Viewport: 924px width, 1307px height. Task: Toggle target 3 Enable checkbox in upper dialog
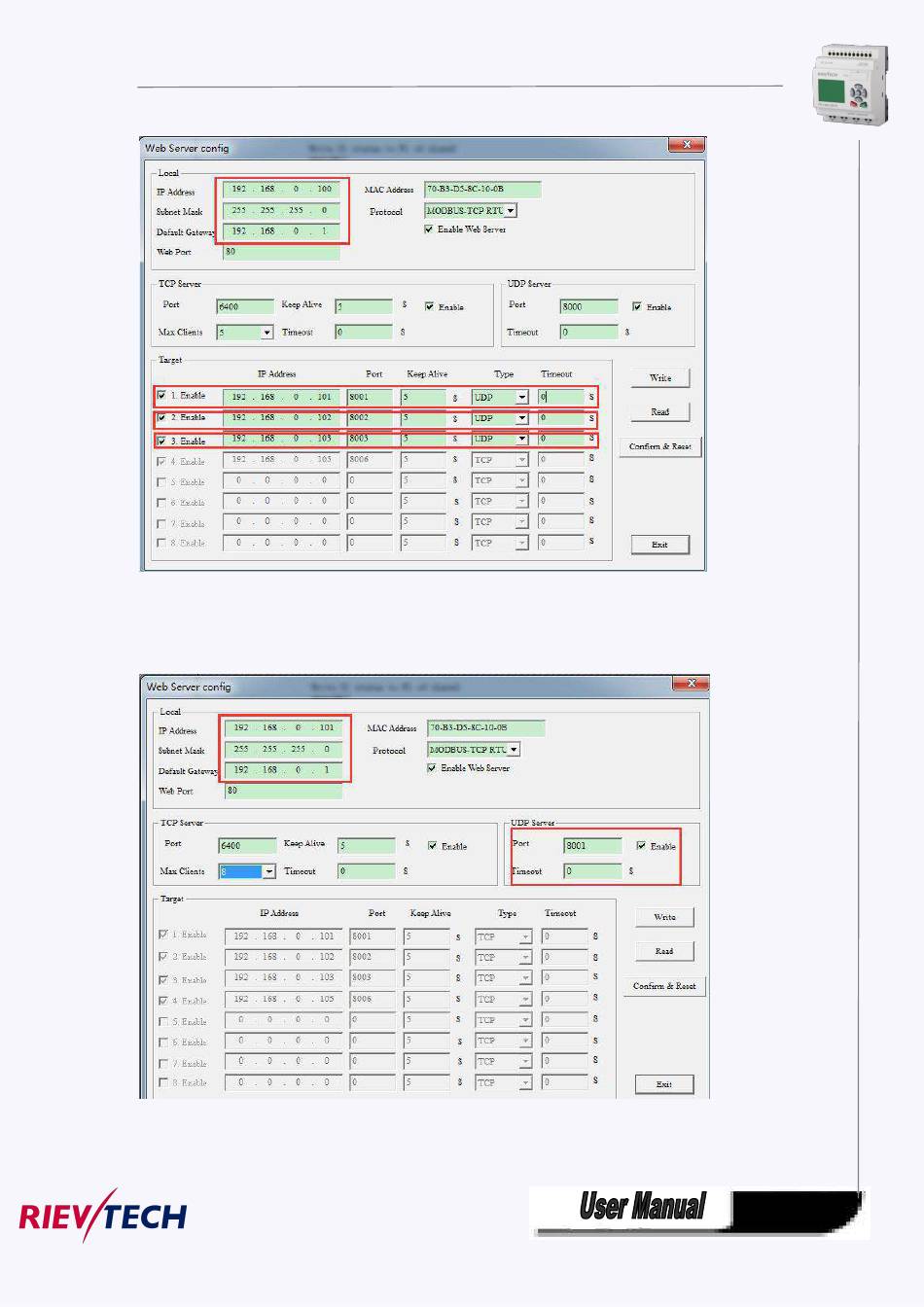tap(161, 441)
